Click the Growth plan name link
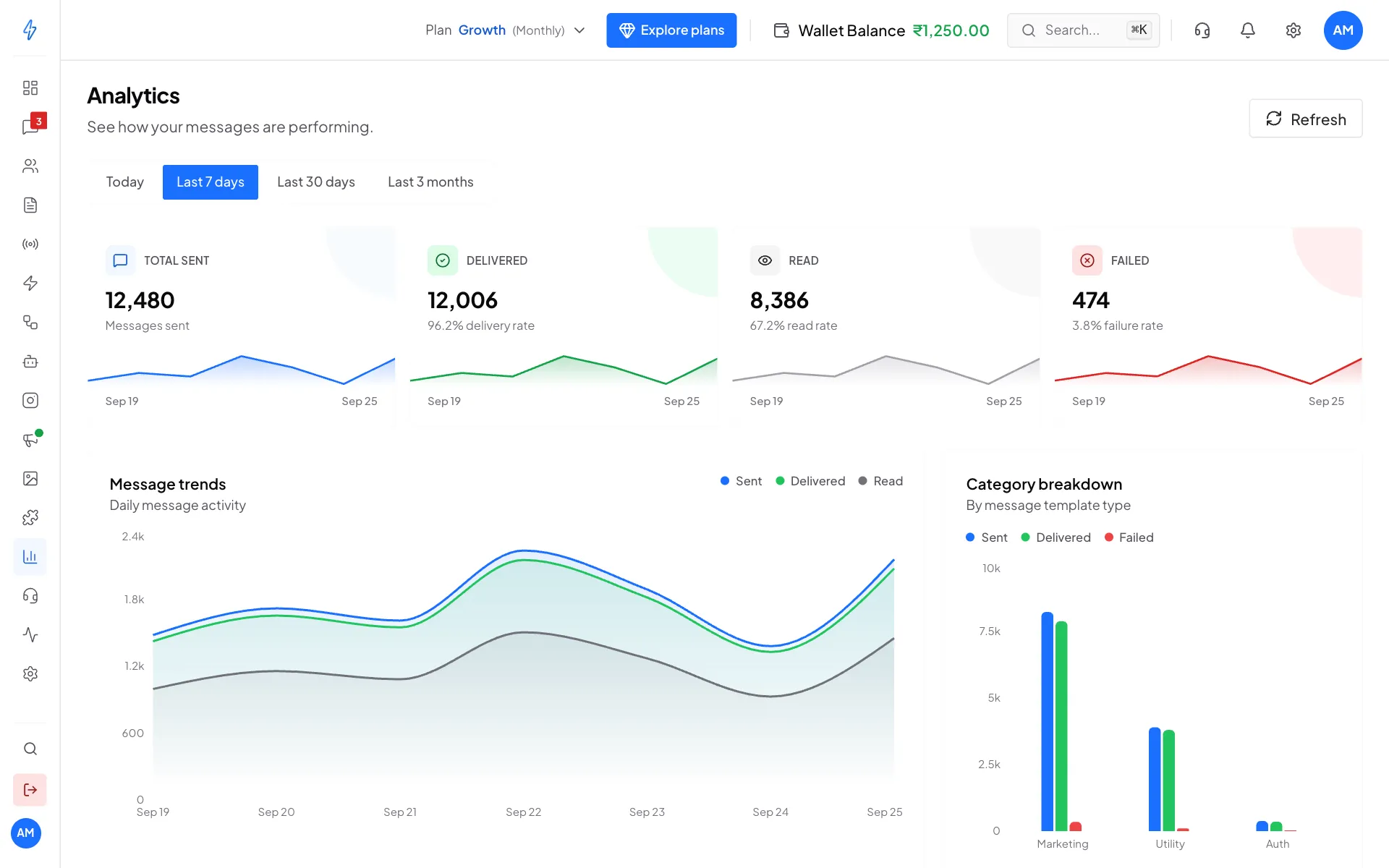1389x868 pixels. [482, 30]
